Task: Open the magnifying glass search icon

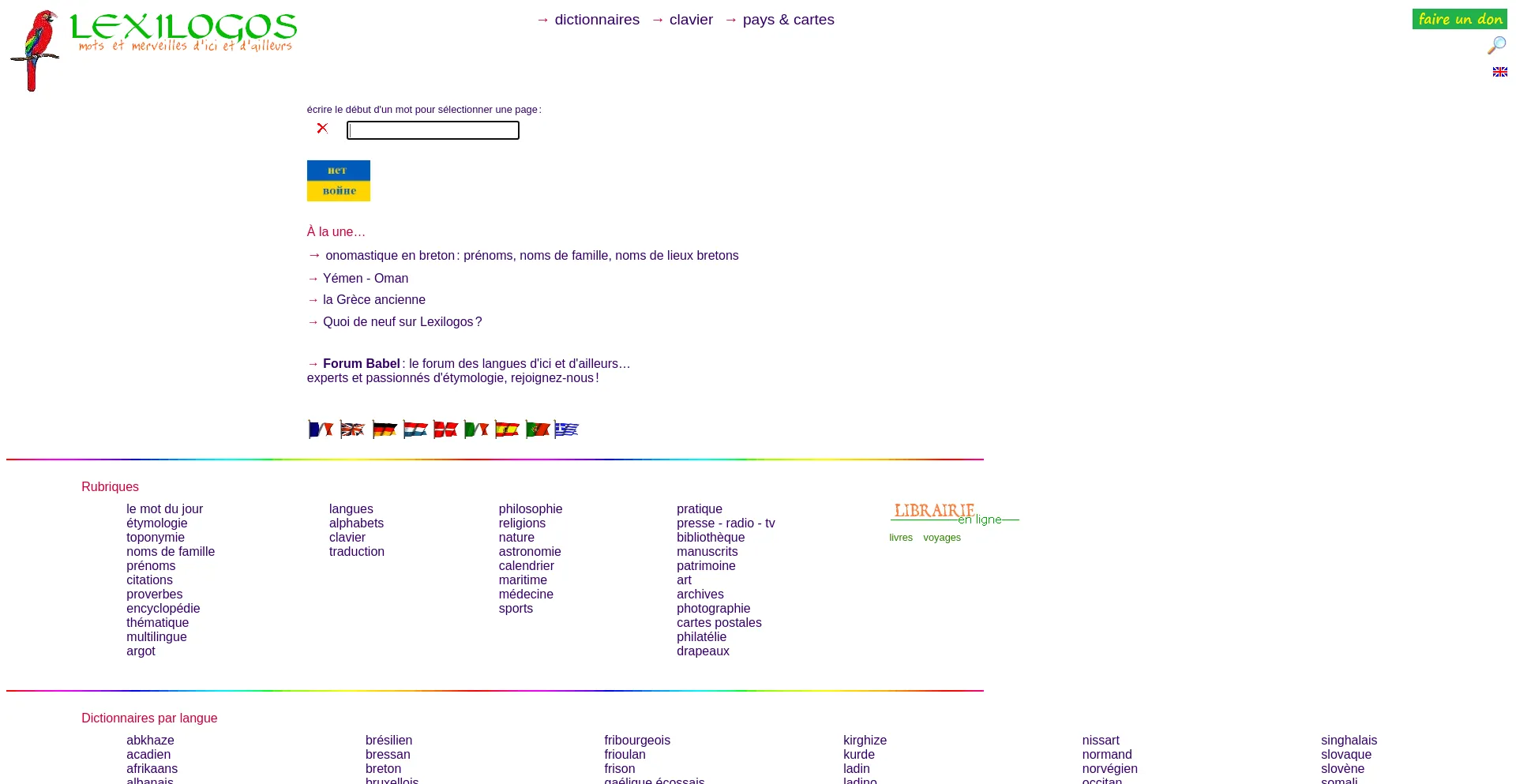Action: coord(1496,46)
